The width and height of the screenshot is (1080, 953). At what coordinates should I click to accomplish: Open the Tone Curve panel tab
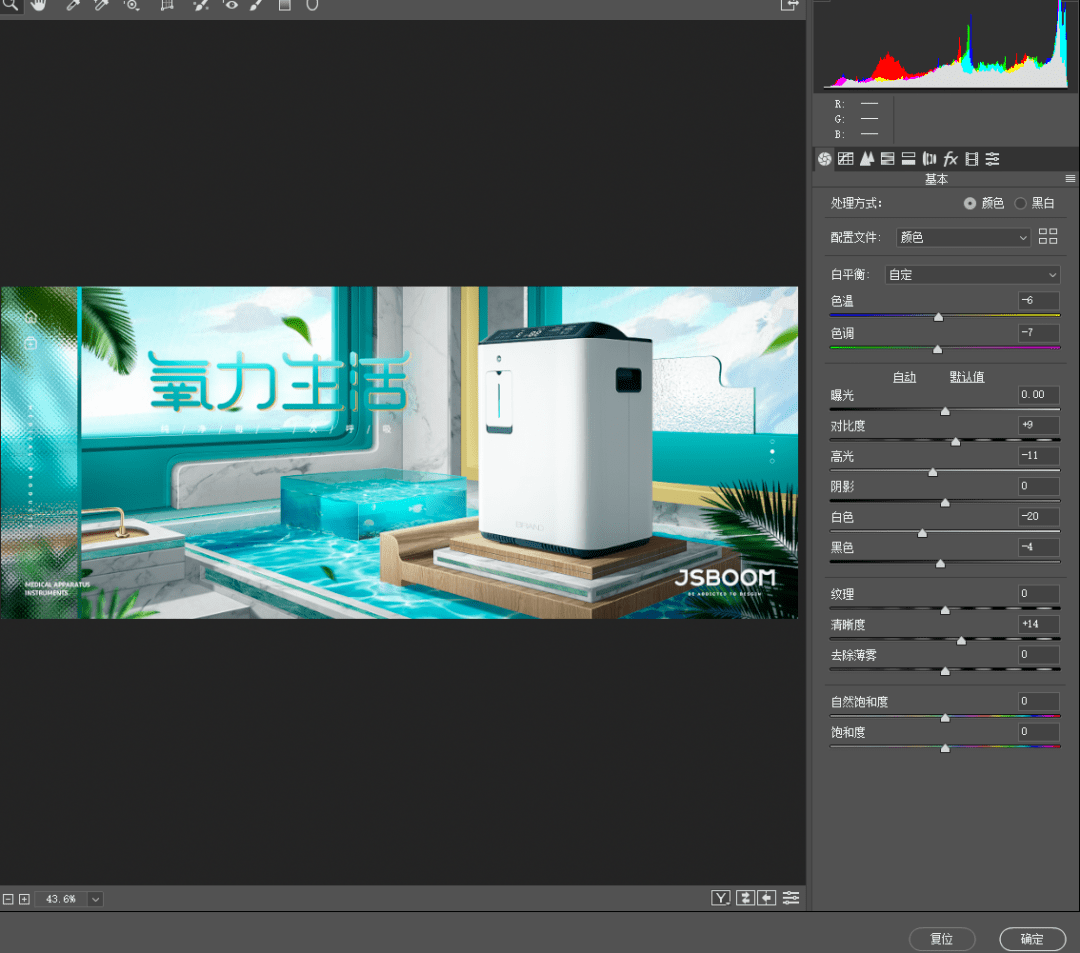845,159
